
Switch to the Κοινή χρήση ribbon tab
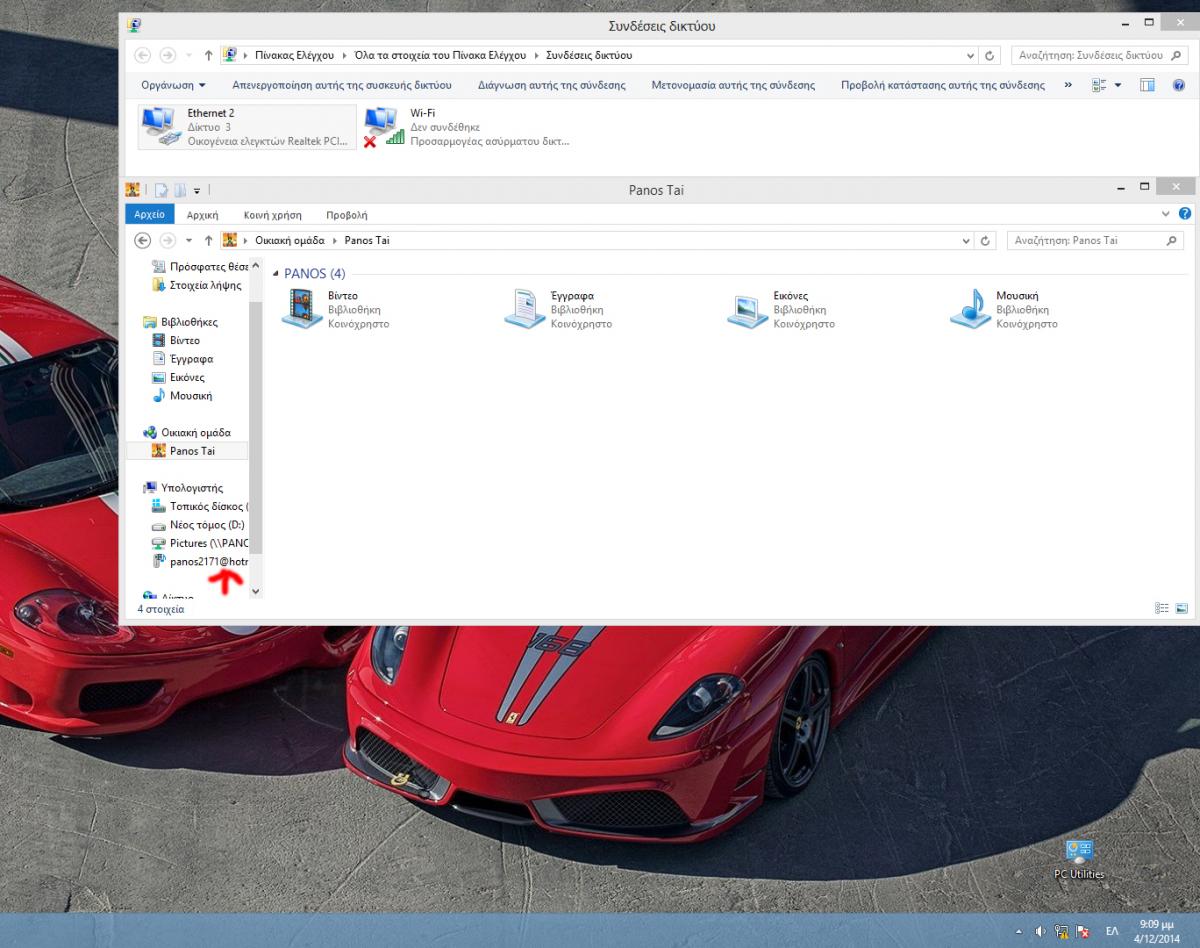273,215
